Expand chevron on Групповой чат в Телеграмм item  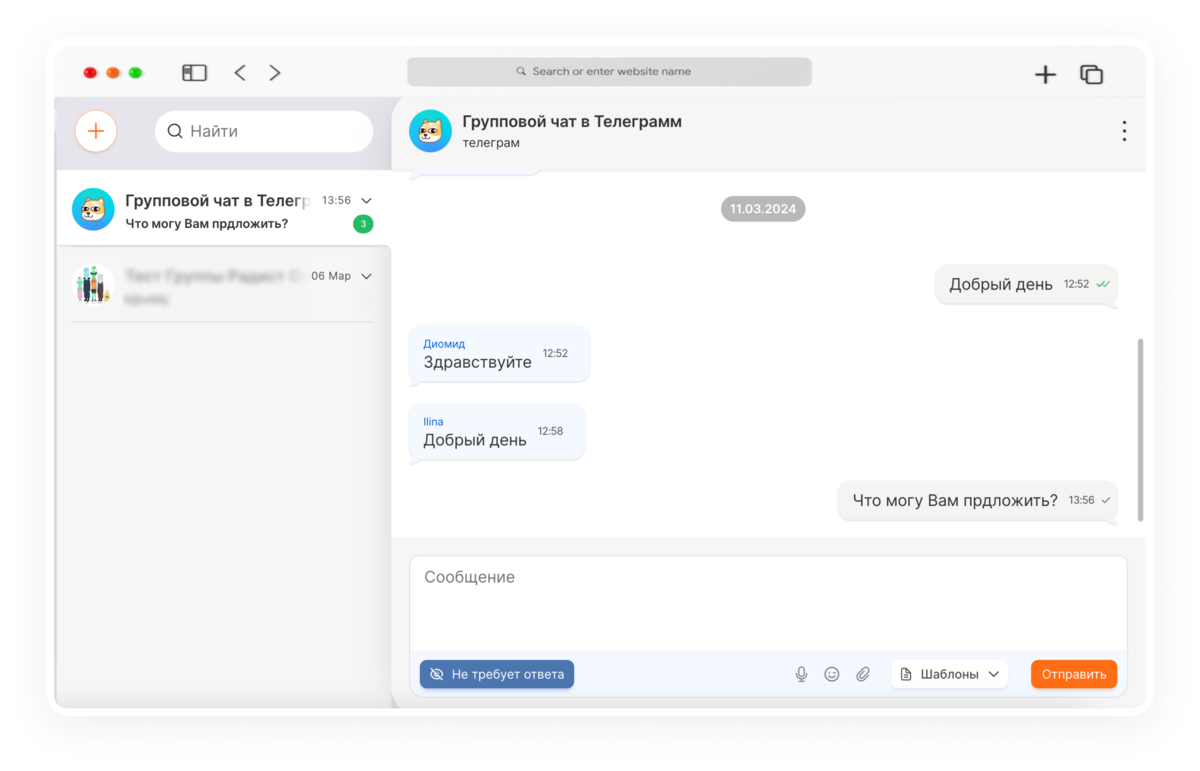[x=366, y=201]
